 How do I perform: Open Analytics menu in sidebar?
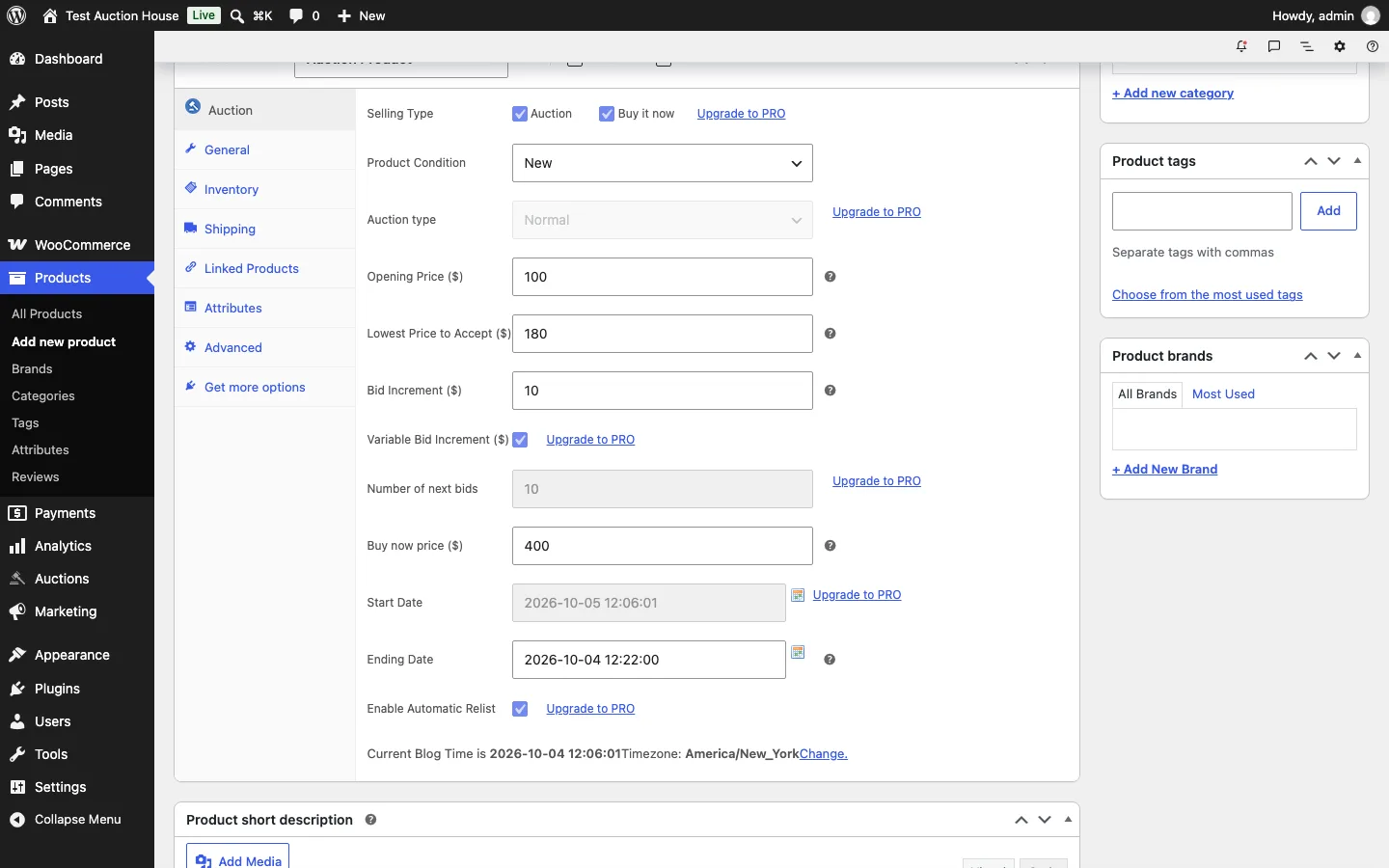coord(77,546)
